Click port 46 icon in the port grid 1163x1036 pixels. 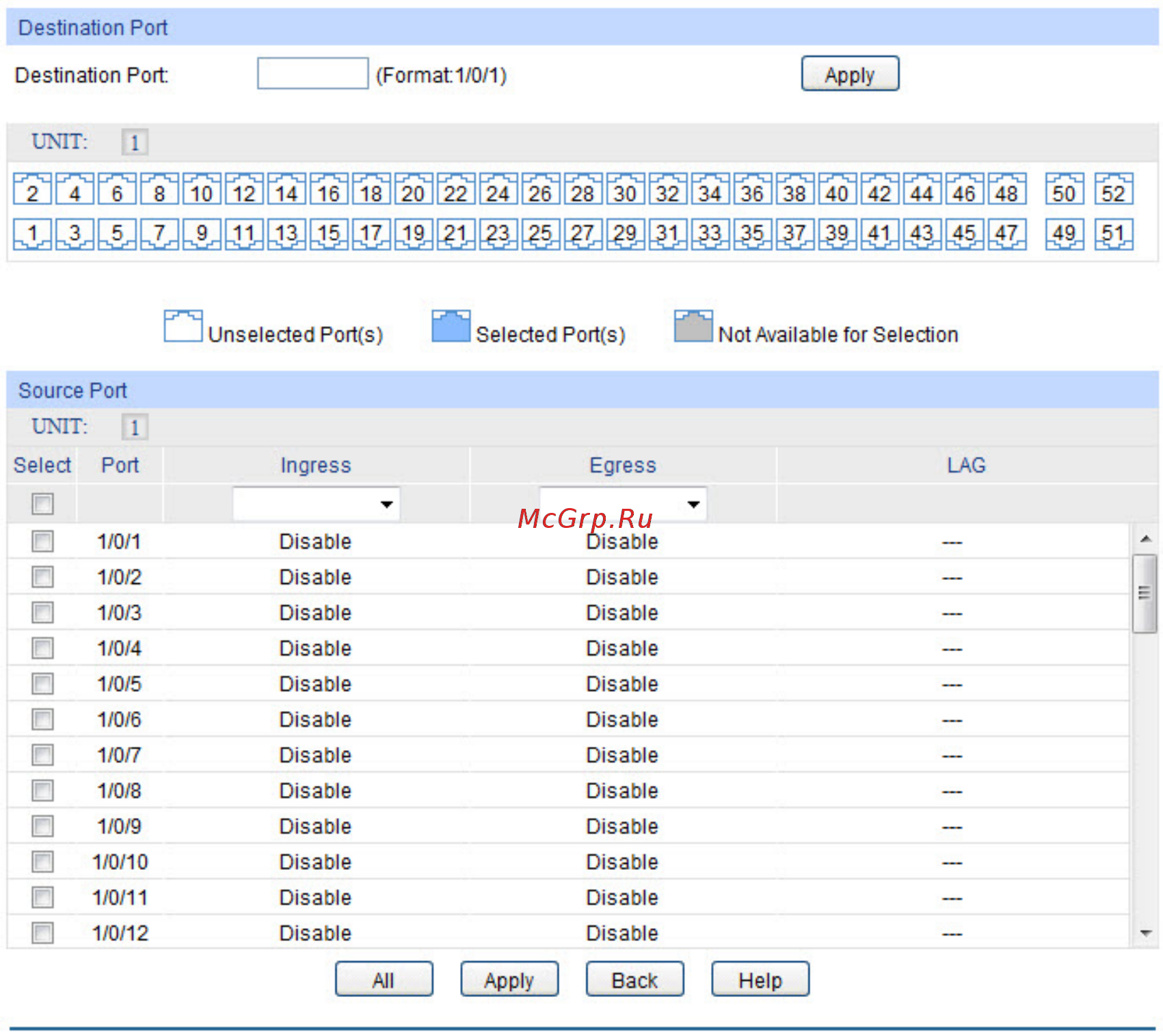(965, 189)
